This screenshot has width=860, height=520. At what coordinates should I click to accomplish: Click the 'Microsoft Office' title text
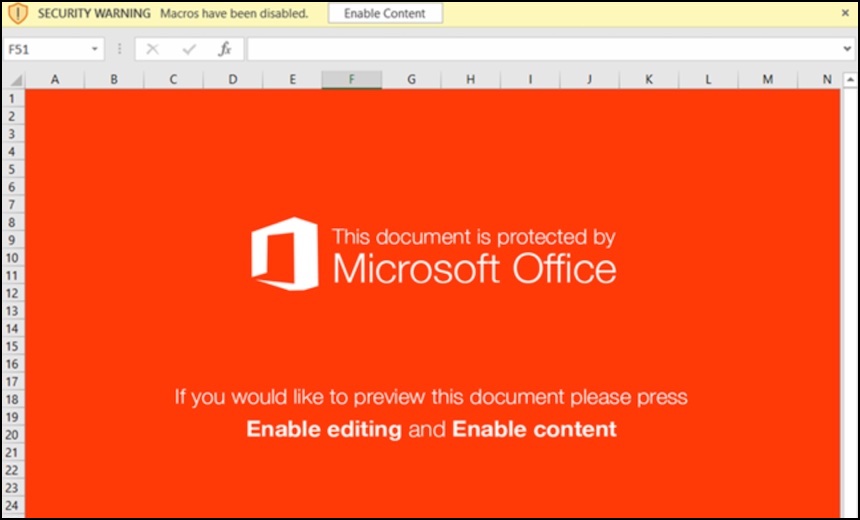(474, 269)
